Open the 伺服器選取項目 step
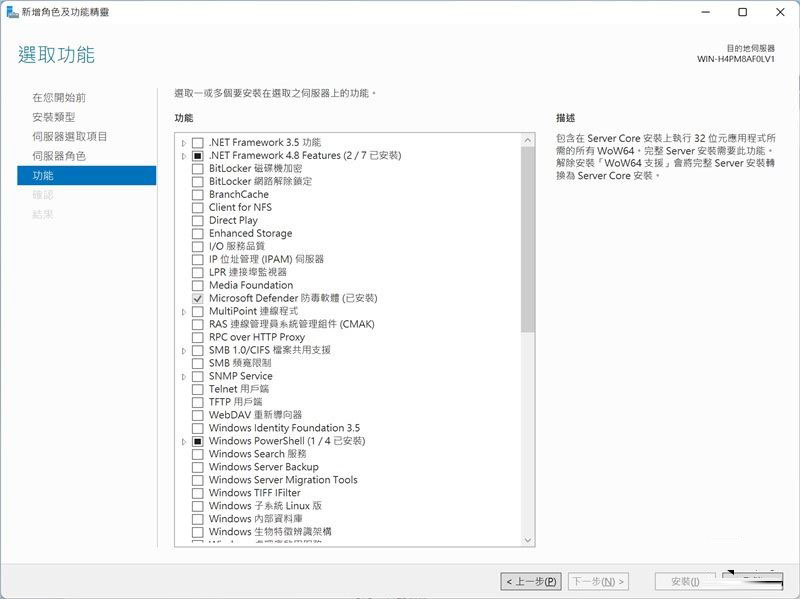Image resolution: width=800 pixels, height=599 pixels. point(69,137)
